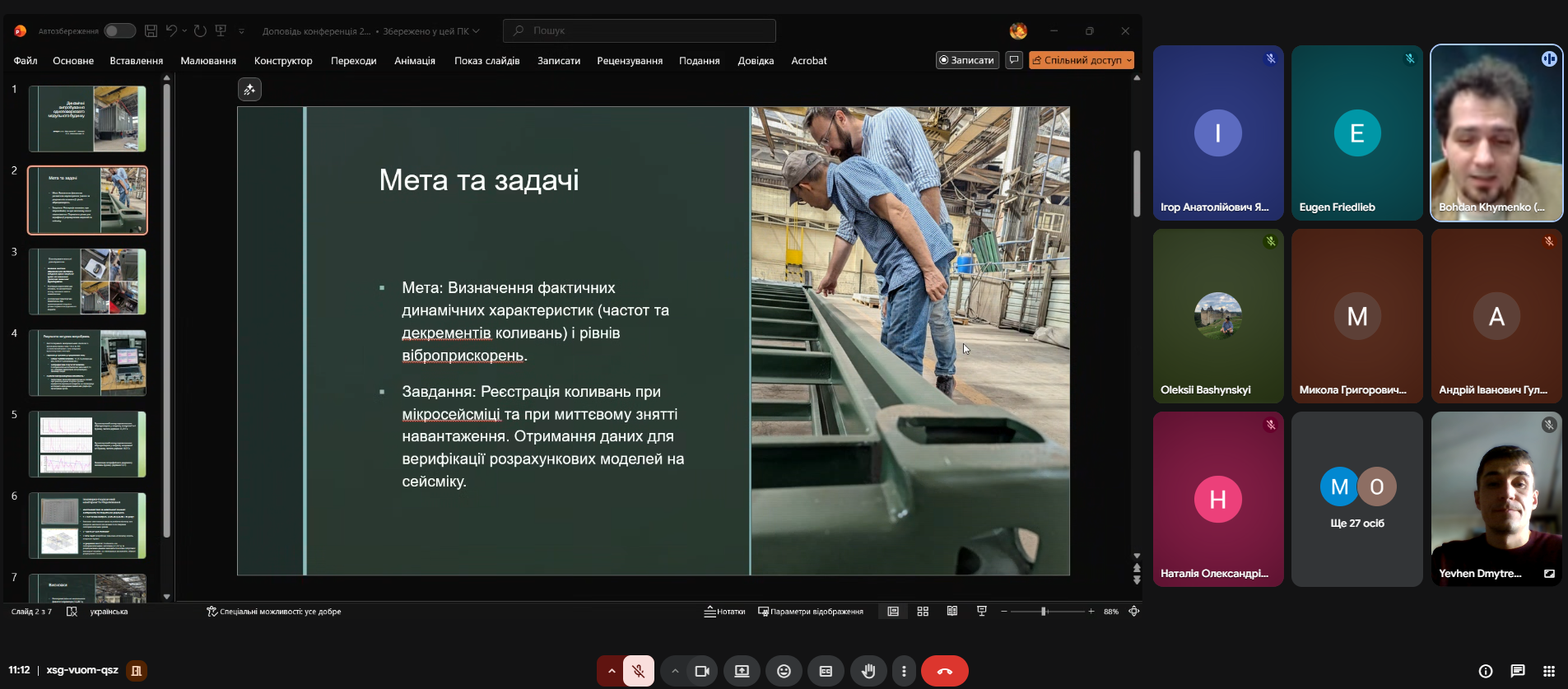
Task: Expand video settings arrow beside camera
Action: click(x=675, y=671)
